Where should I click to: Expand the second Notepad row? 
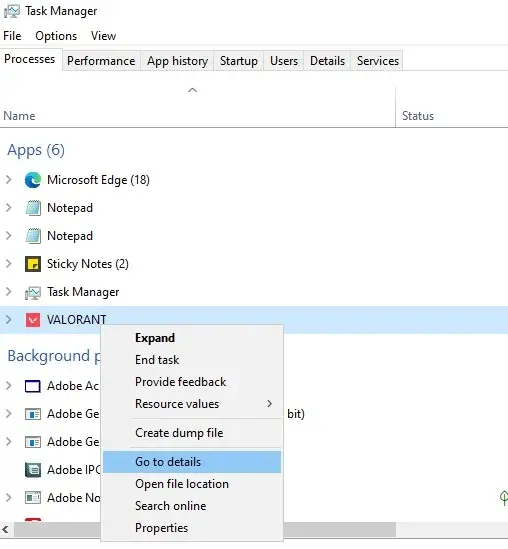(9, 236)
